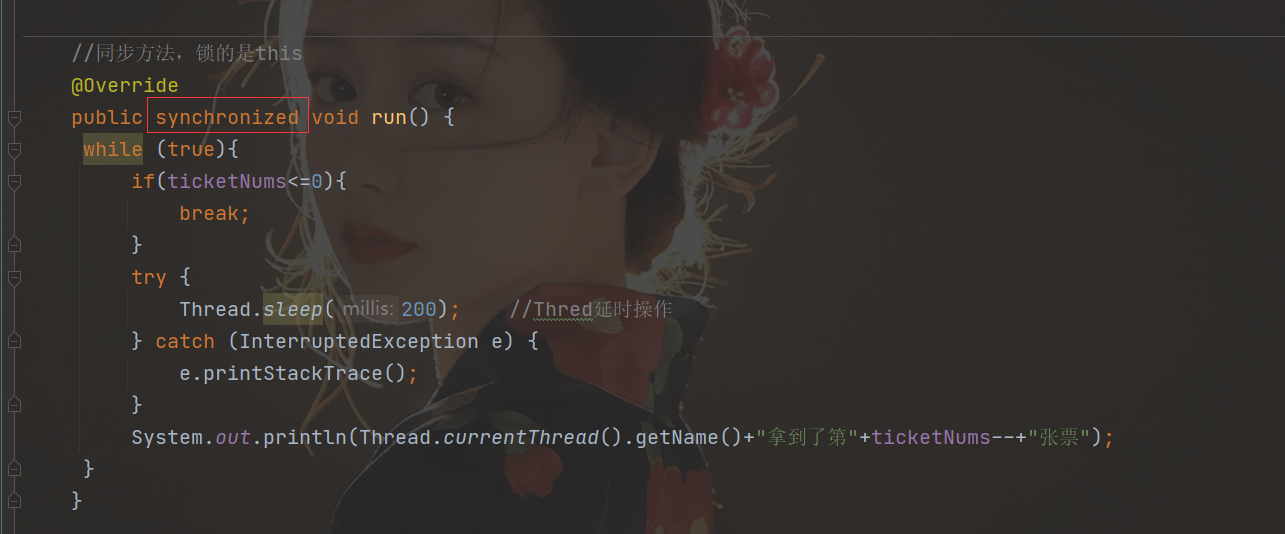The image size is (1285, 534).
Task: Click fold end marker after break statement
Action: click(14, 245)
